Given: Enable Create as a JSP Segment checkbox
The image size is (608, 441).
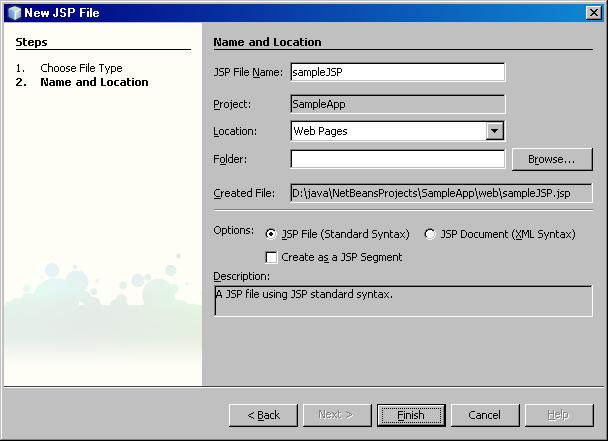Looking at the screenshot, I should pyautogui.click(x=271, y=257).
